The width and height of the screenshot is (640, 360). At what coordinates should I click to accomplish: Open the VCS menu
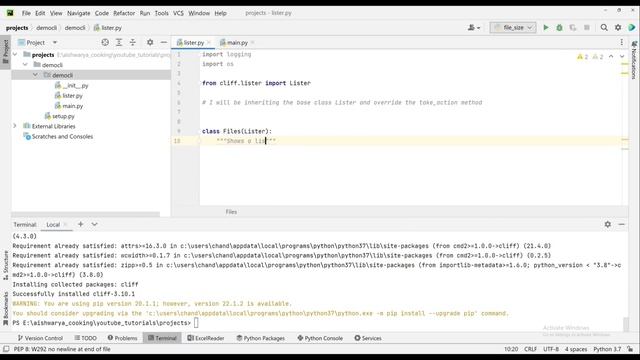178,13
